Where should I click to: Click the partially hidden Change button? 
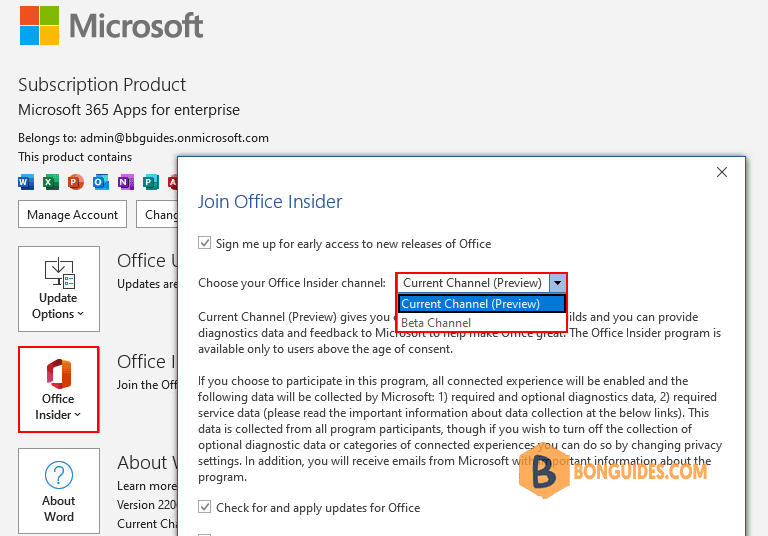coord(157,215)
